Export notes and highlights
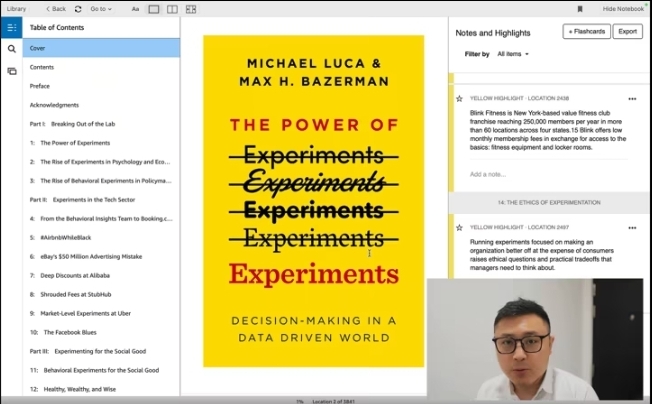Screen dimensions: 652x404 click(x=627, y=32)
